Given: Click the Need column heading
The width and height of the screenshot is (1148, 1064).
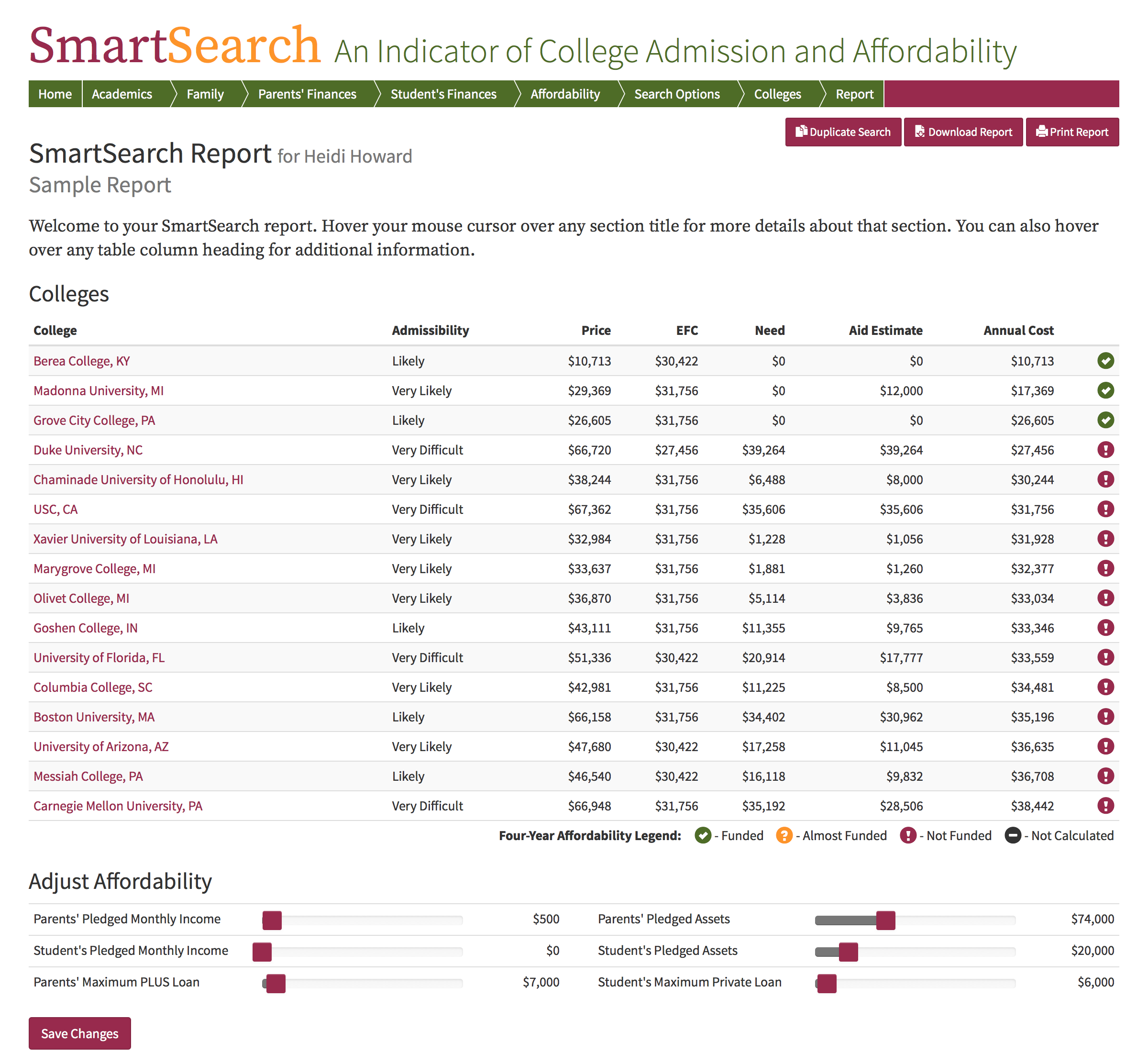Looking at the screenshot, I should point(770,331).
